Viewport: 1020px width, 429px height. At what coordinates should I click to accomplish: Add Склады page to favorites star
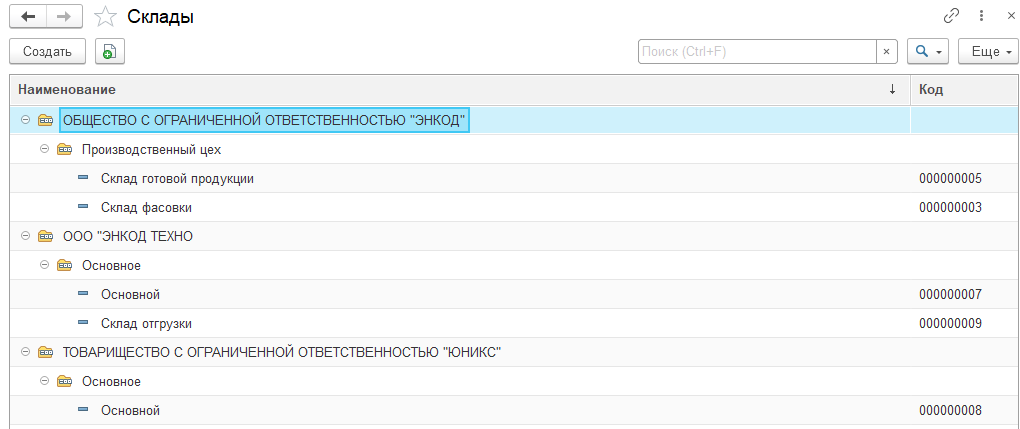[x=105, y=17]
